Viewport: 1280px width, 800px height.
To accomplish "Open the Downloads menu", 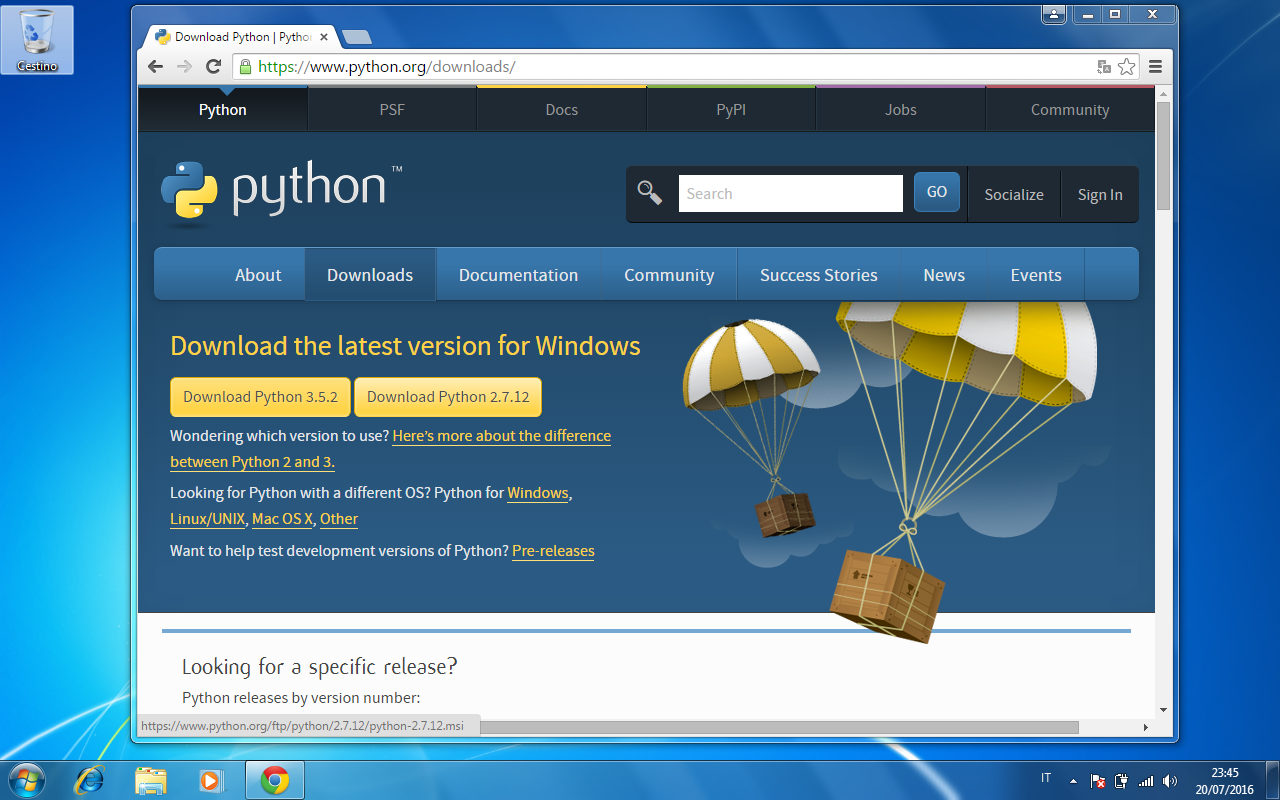I will 370,275.
